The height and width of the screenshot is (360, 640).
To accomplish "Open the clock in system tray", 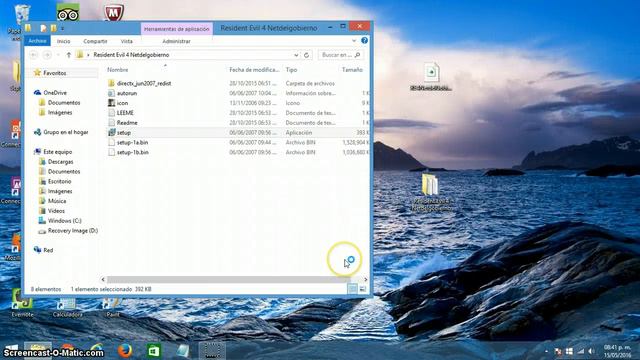I will 617,351.
